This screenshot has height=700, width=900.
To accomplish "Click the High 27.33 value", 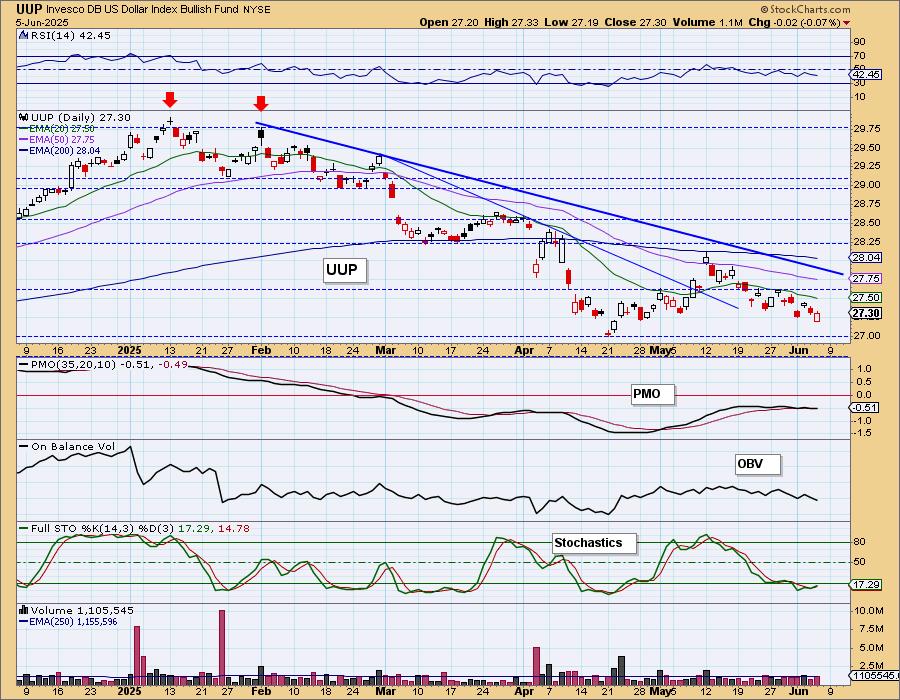I will pos(511,22).
